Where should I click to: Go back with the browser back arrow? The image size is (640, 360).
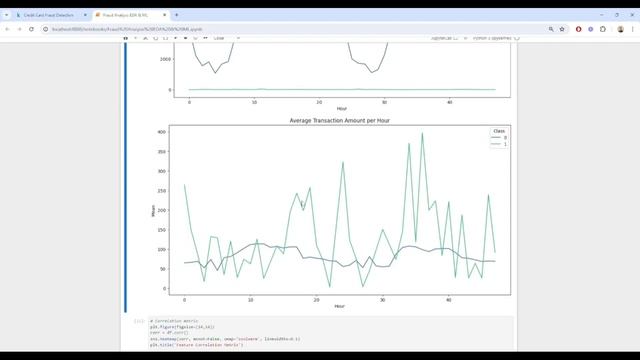pos(7,29)
